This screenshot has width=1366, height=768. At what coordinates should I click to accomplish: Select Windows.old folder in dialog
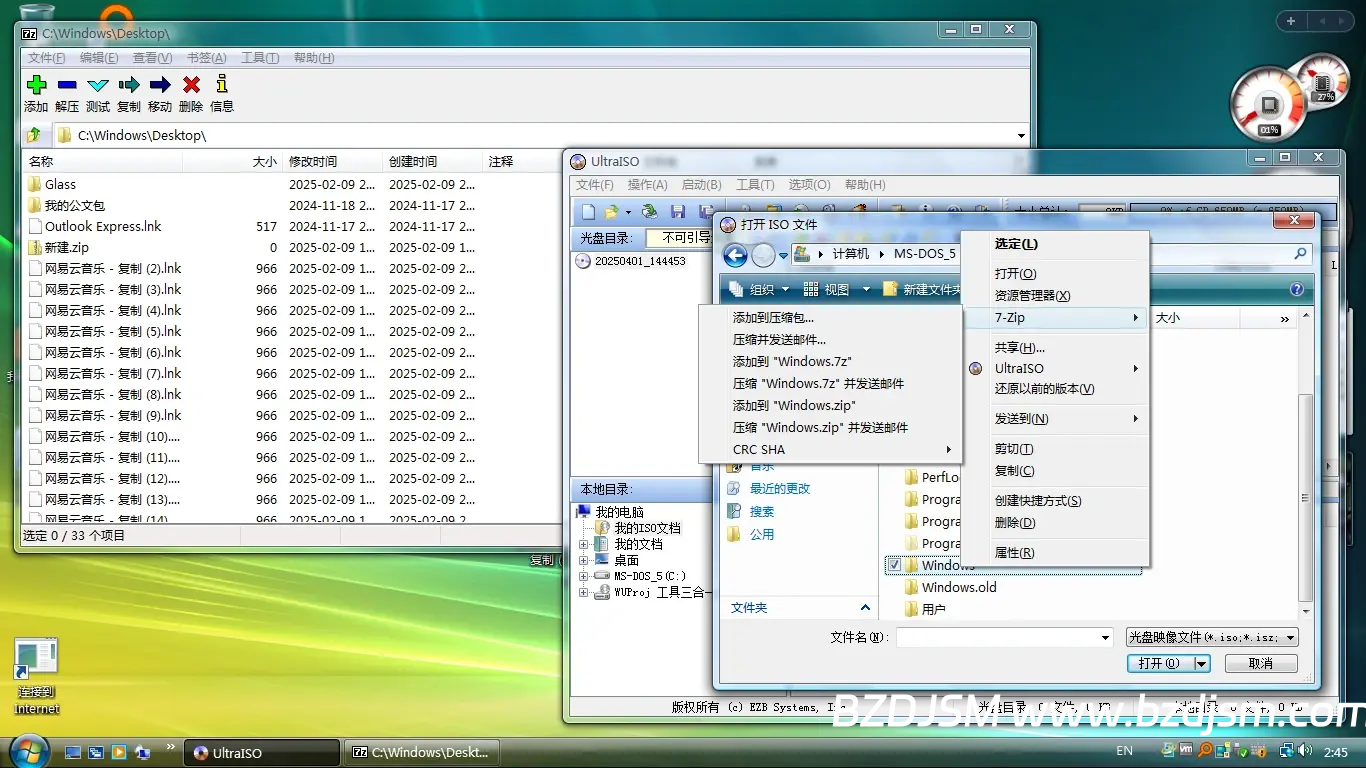click(958, 588)
